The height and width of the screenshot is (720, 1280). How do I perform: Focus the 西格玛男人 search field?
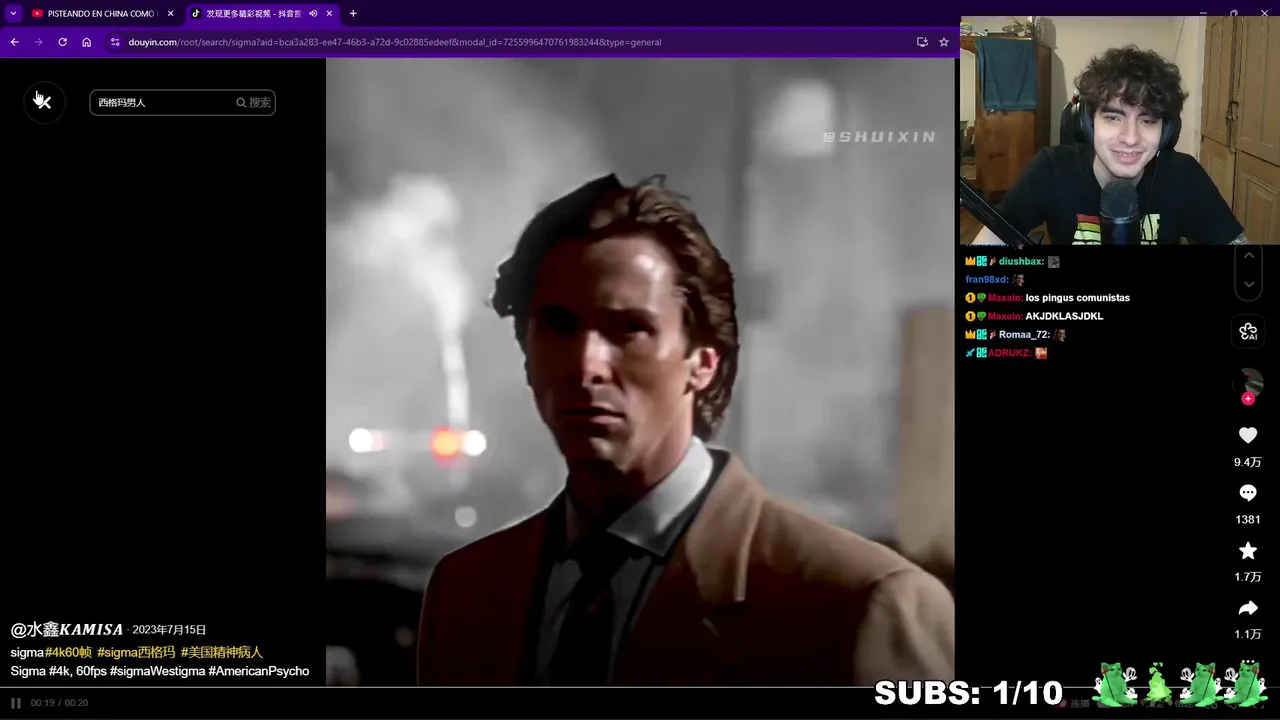[160, 102]
